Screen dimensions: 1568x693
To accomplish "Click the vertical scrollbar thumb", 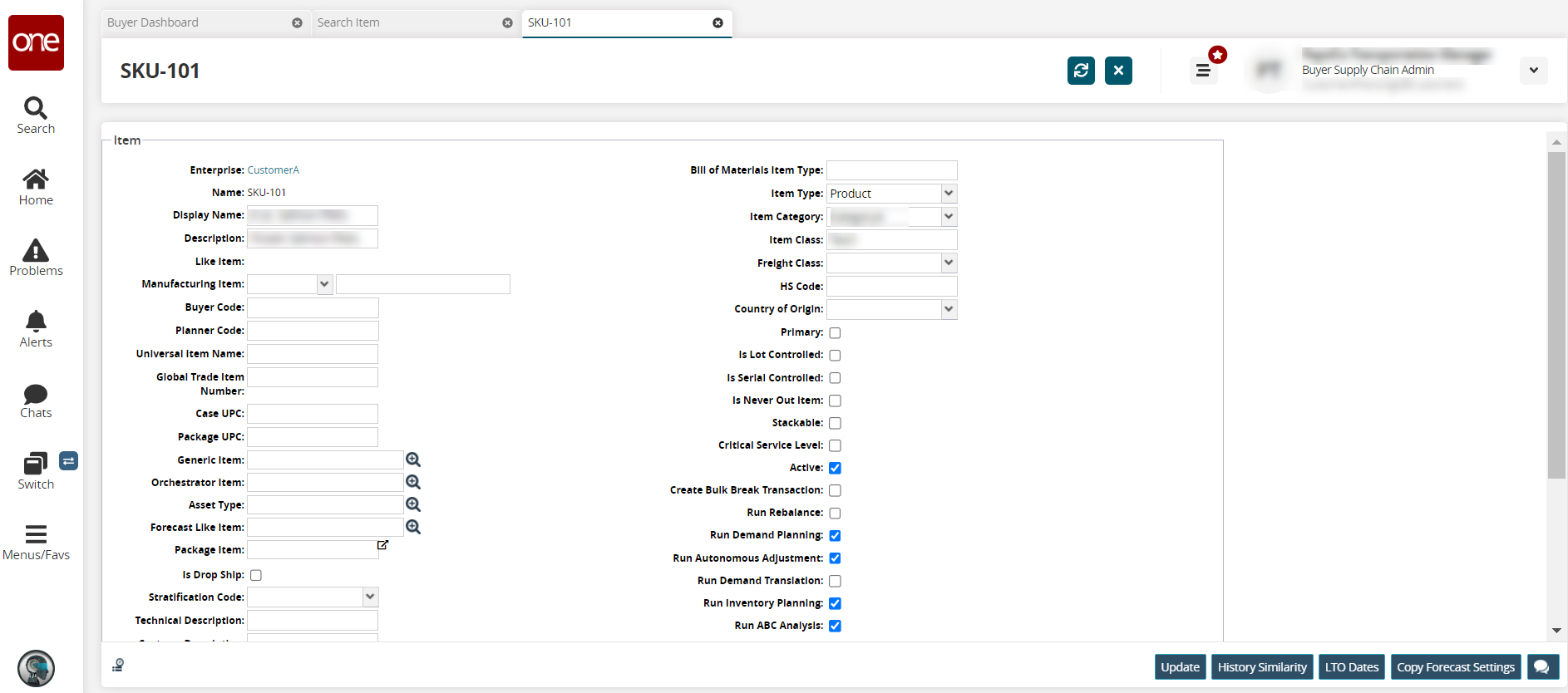I will click(1556, 315).
